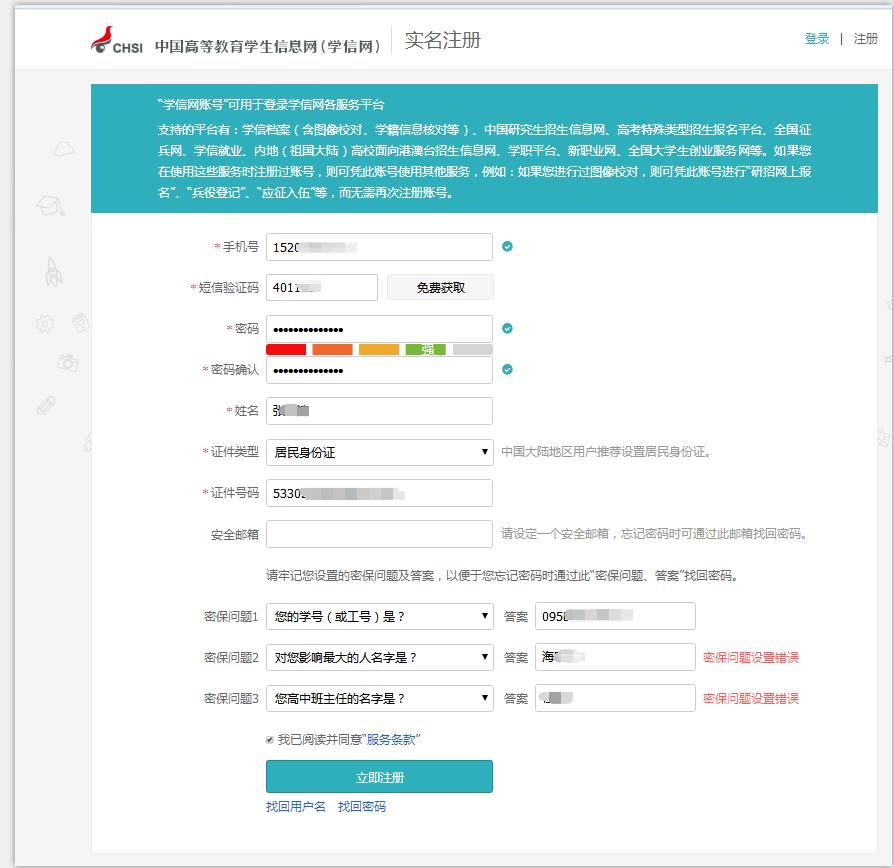Open the 服务条款 terms link
The image size is (894, 868).
coord(392,739)
